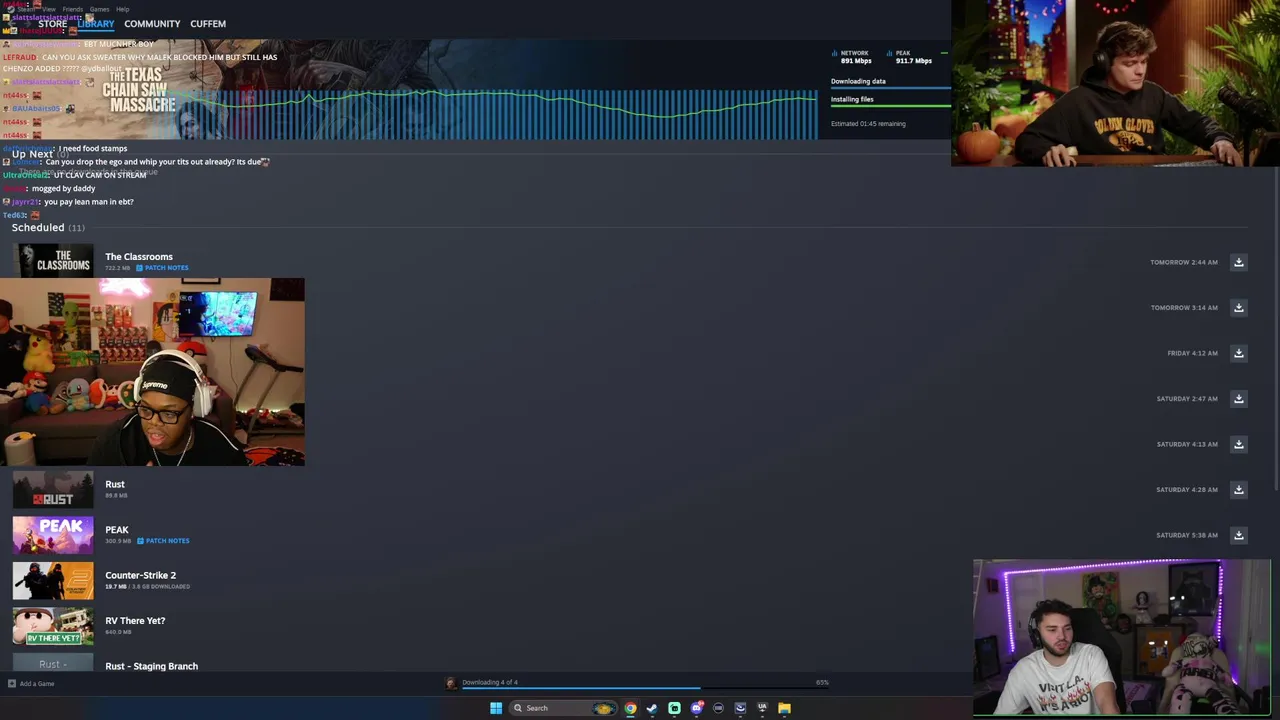Viewport: 1280px width, 720px height.
Task: Open PEAK patch notes
Action: pyautogui.click(x=163, y=541)
